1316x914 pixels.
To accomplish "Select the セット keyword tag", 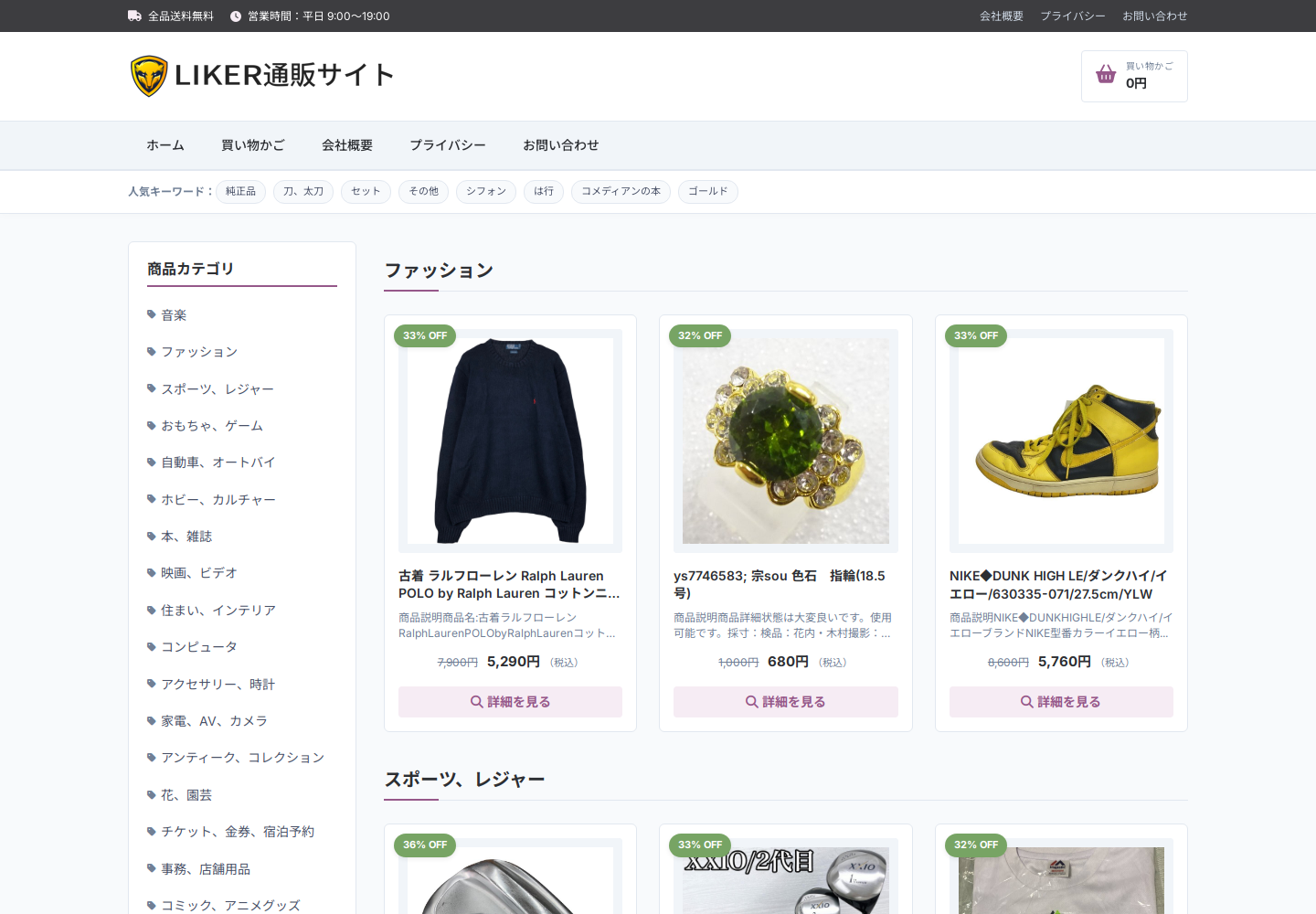I will [366, 192].
